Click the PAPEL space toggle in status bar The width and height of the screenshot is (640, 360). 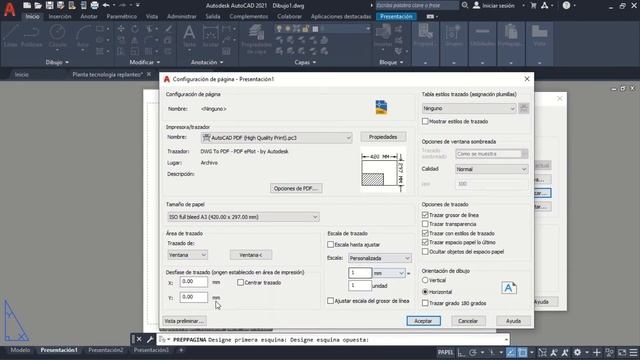tap(445, 352)
